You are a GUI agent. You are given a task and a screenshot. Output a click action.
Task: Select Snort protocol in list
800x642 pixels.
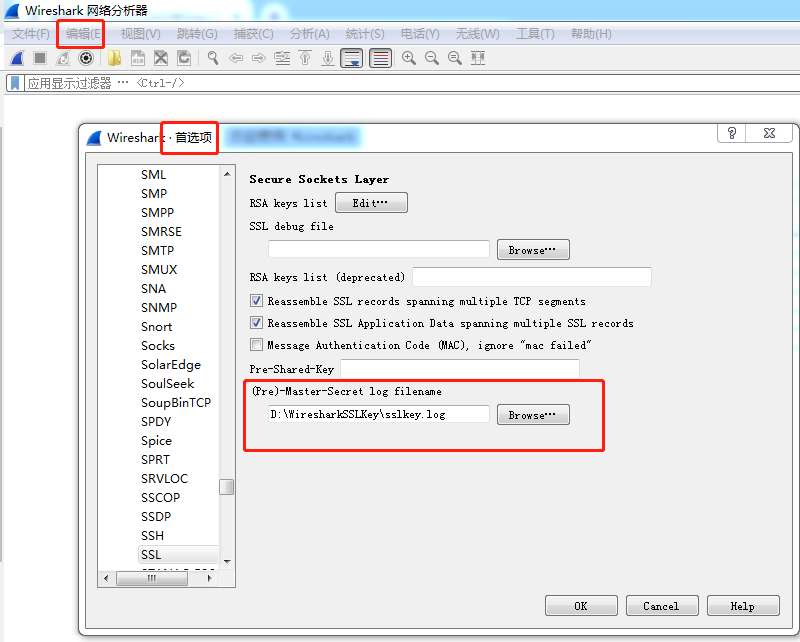pos(157,327)
